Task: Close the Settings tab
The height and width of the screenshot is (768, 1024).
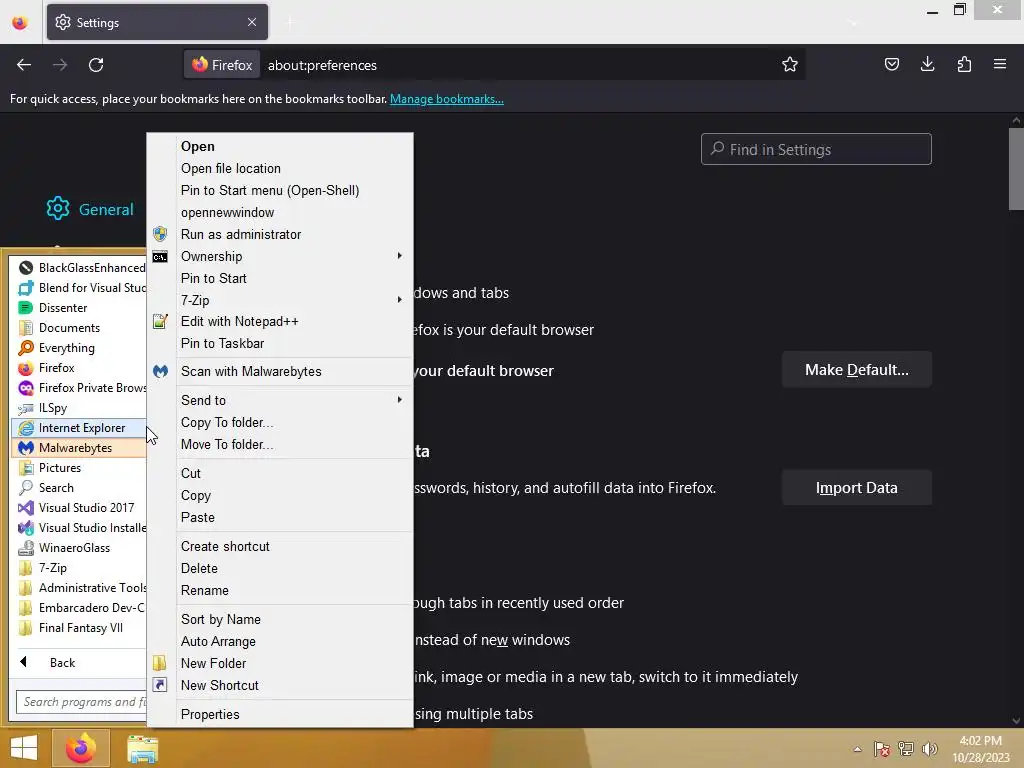Action: pos(252,22)
